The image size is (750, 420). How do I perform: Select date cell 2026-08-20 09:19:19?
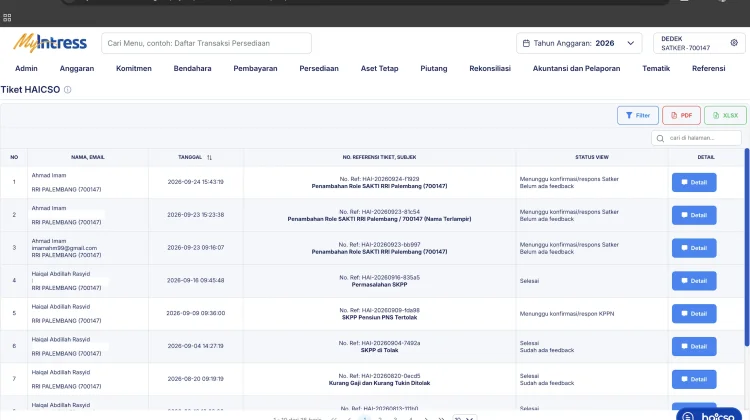point(195,379)
